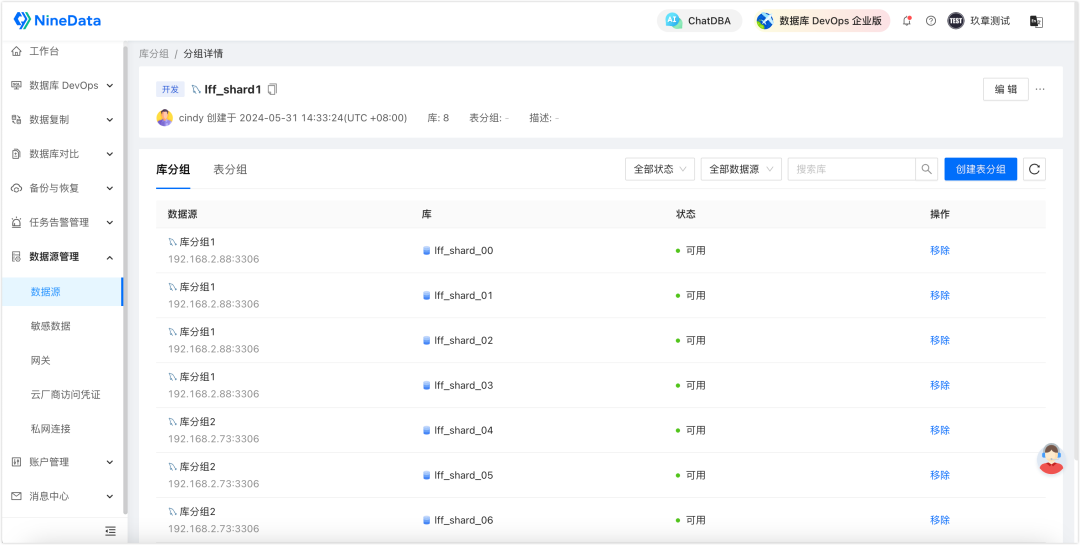The image size is (1080, 545).
Task: Open the help question mark icon
Action: point(931,21)
